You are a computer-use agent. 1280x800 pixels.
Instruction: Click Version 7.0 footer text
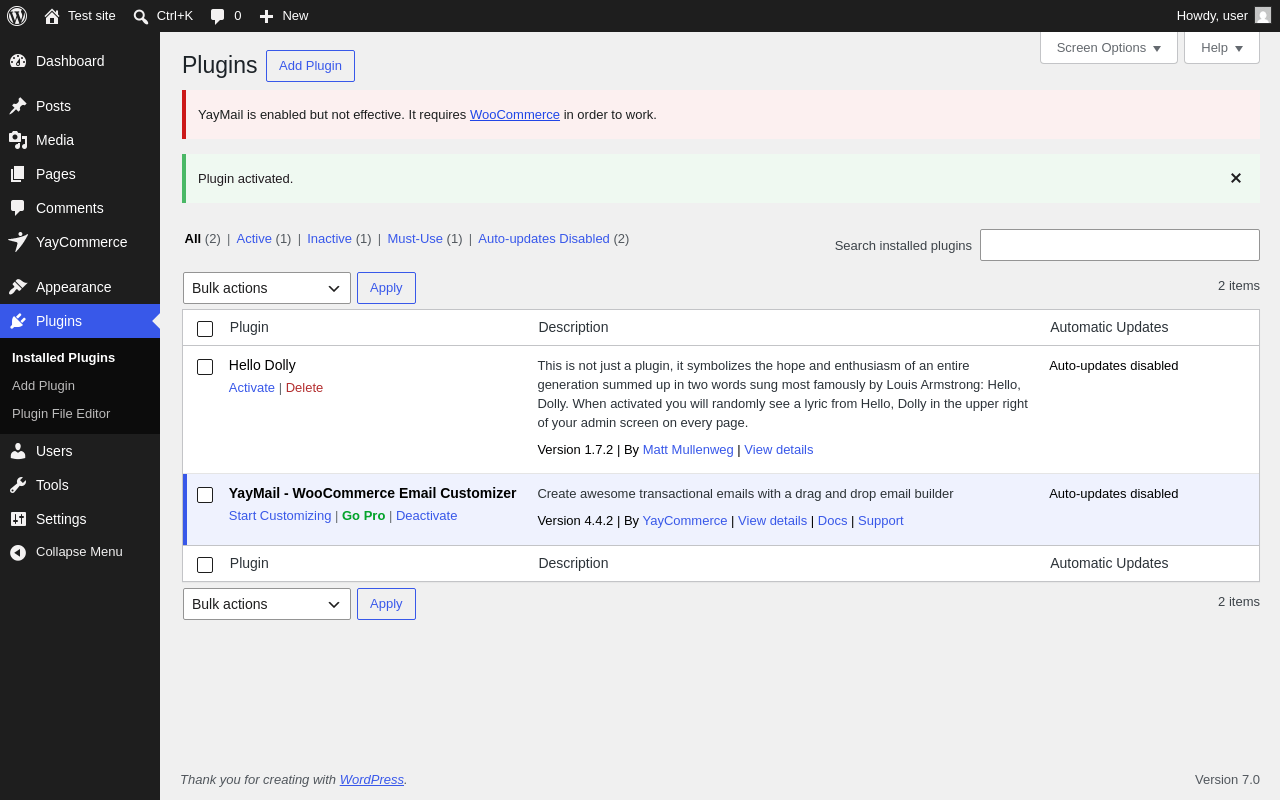click(1227, 779)
